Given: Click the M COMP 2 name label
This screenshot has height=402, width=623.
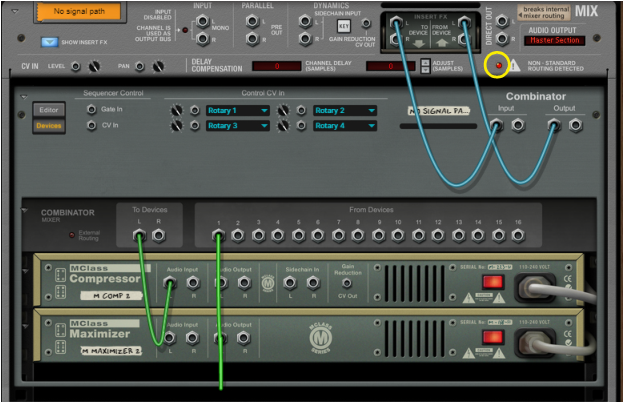Looking at the screenshot, I should click(111, 296).
